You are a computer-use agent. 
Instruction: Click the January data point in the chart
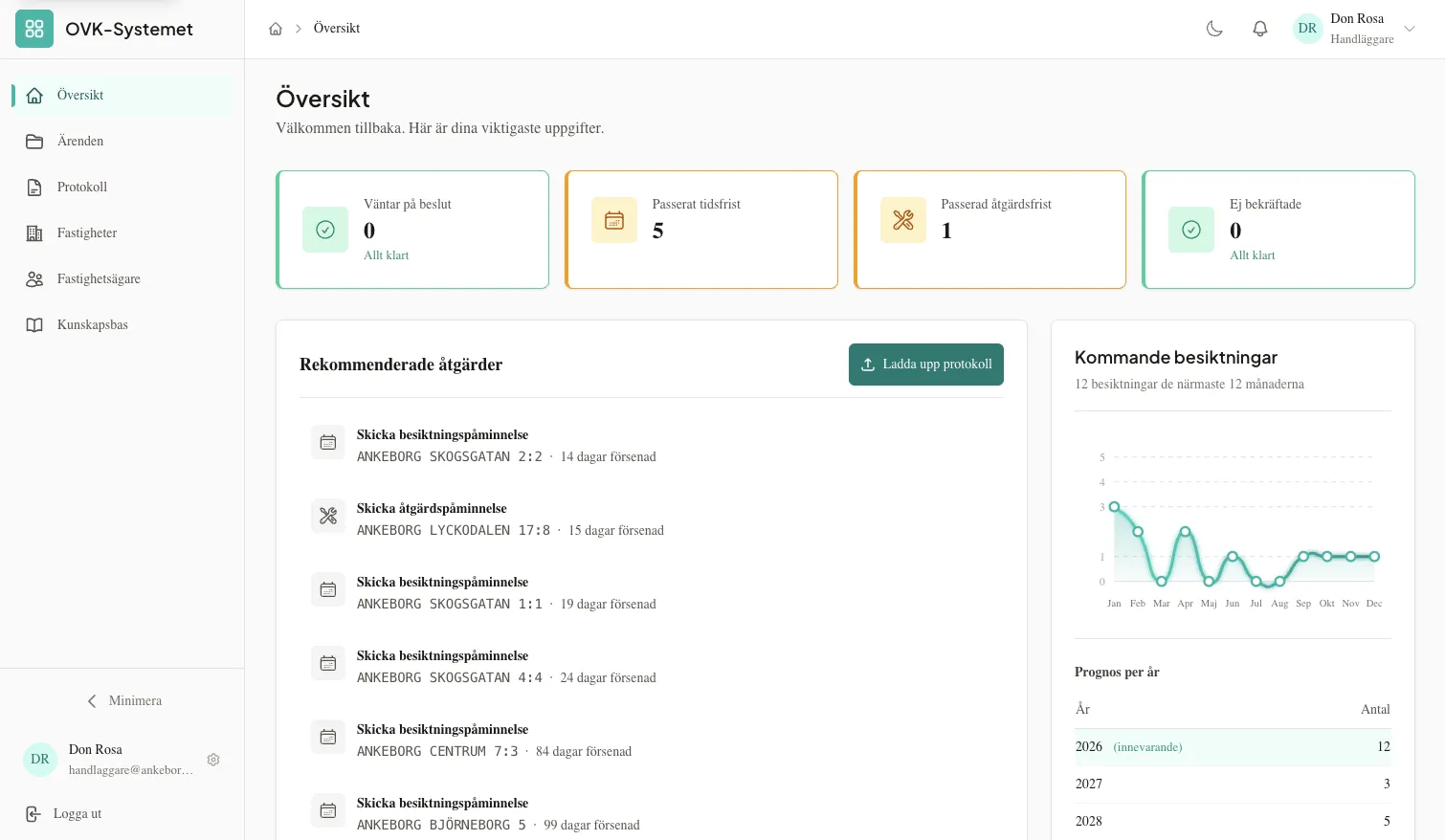tap(1114, 507)
